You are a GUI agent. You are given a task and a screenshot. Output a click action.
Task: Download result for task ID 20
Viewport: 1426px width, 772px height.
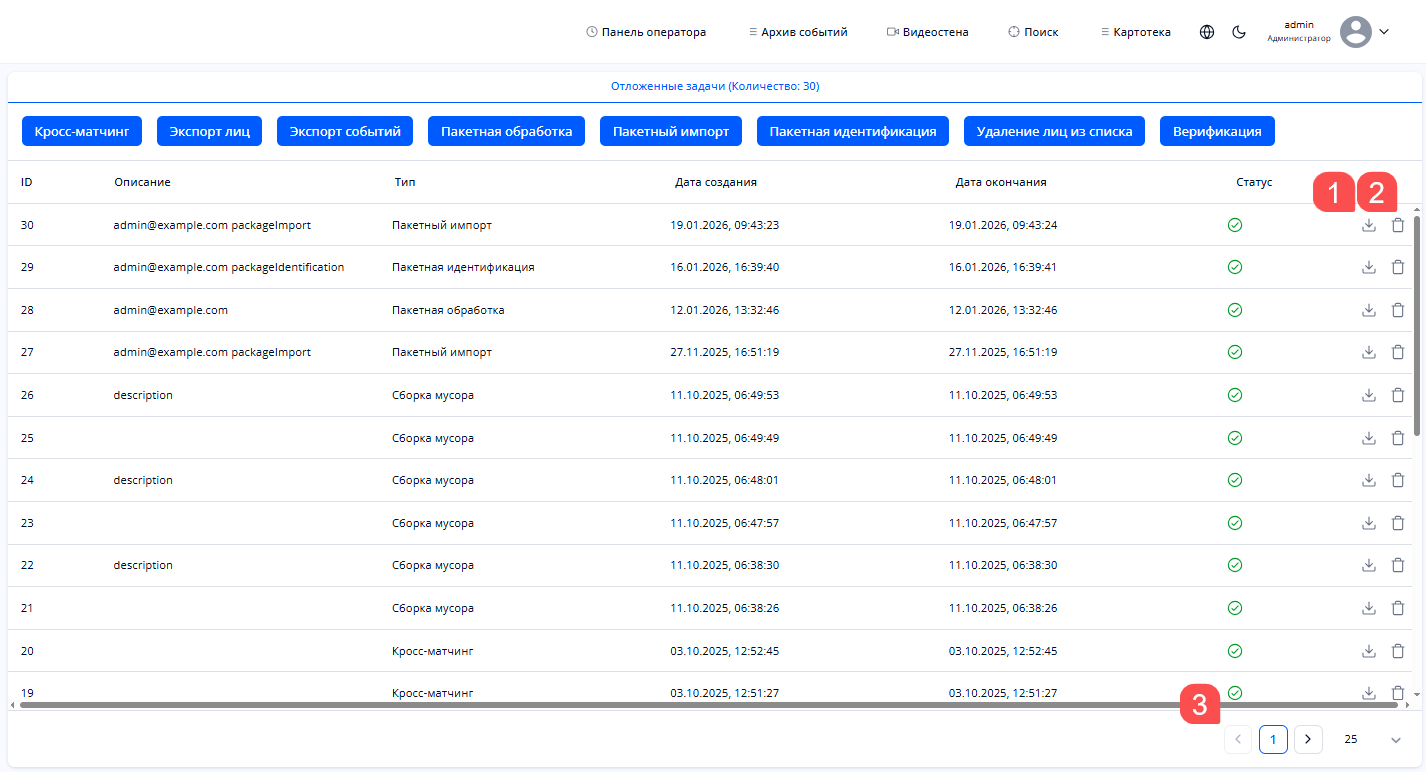[x=1369, y=651]
